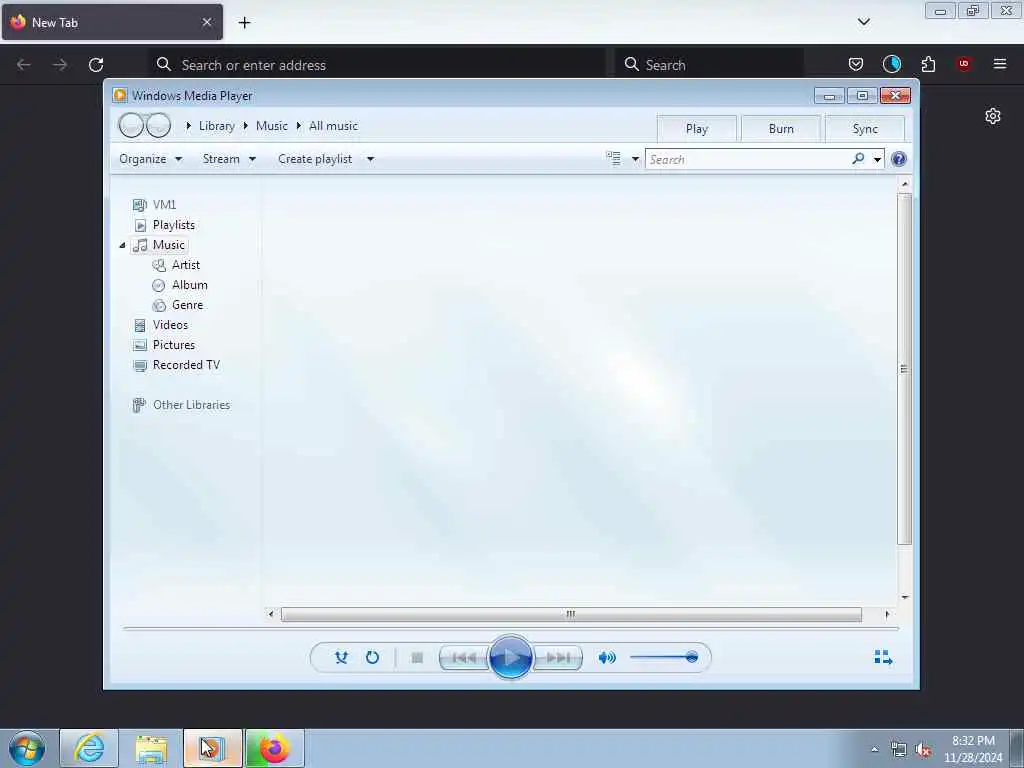Open the New Tab page settings gear
Viewport: 1024px width, 768px height.
click(993, 116)
